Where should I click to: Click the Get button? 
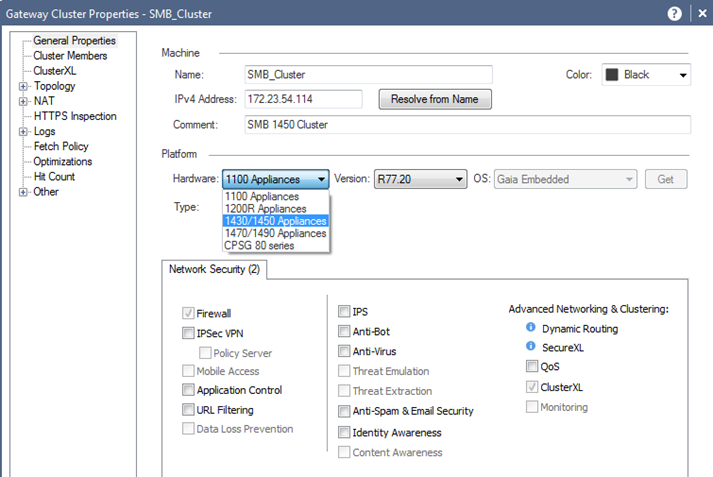tap(666, 179)
